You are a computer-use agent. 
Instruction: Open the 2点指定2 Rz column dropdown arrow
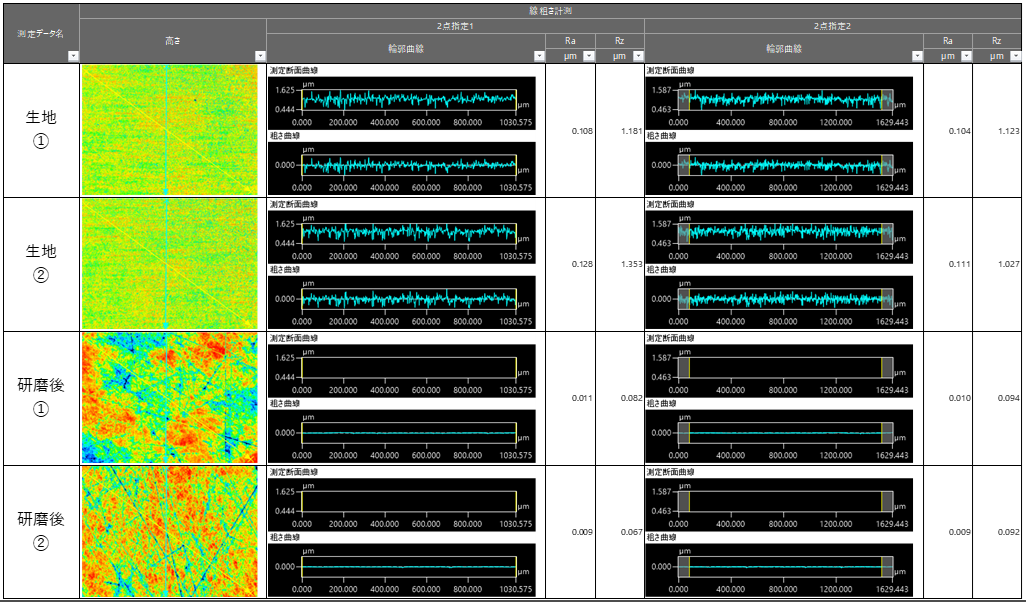1015,56
